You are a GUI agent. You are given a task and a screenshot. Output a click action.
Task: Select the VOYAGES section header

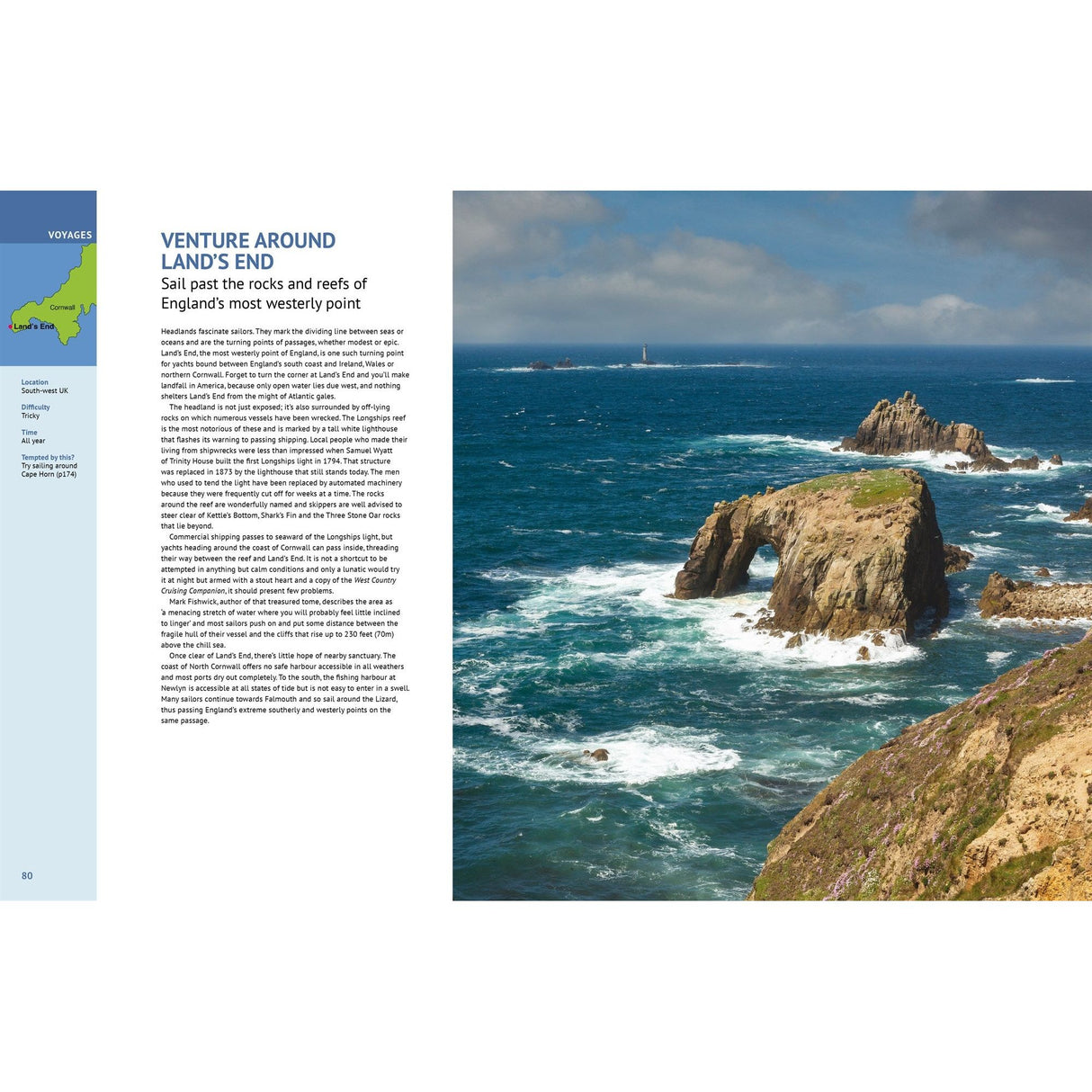(x=69, y=235)
